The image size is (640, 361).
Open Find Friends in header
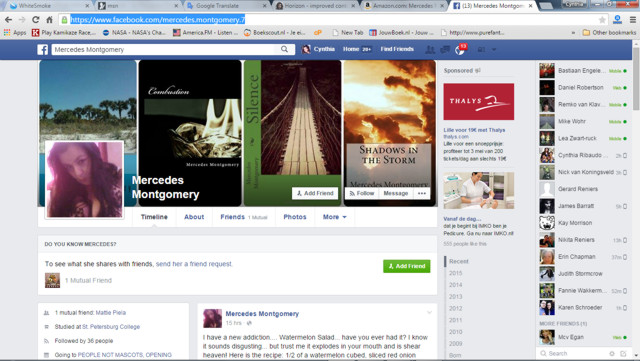pyautogui.click(x=397, y=49)
